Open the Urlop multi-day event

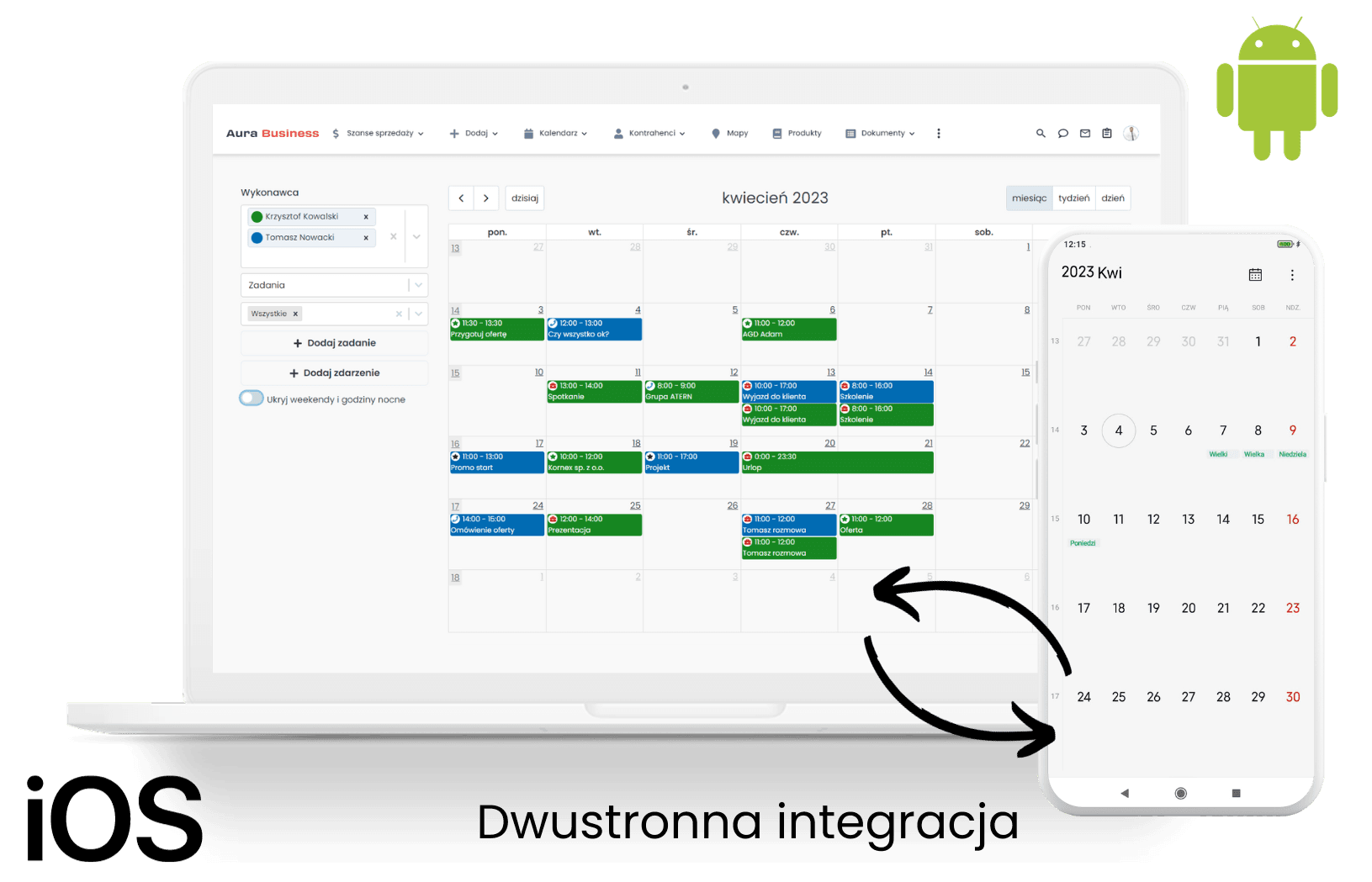pyautogui.click(x=837, y=462)
